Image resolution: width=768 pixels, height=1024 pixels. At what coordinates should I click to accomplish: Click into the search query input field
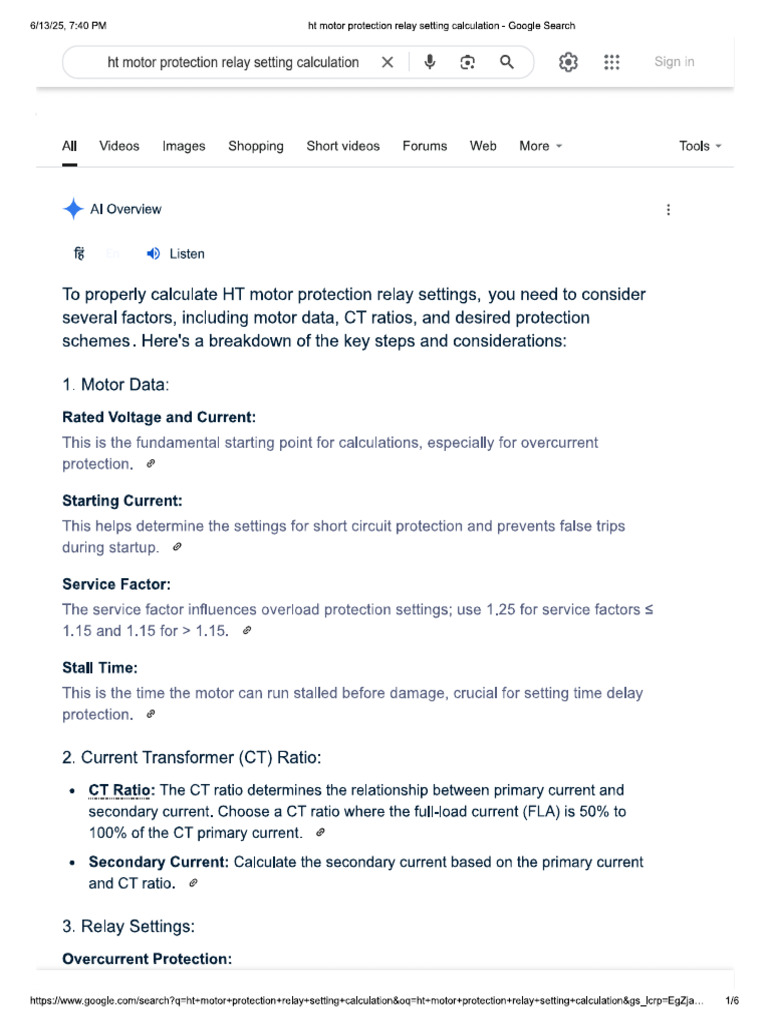click(233, 62)
